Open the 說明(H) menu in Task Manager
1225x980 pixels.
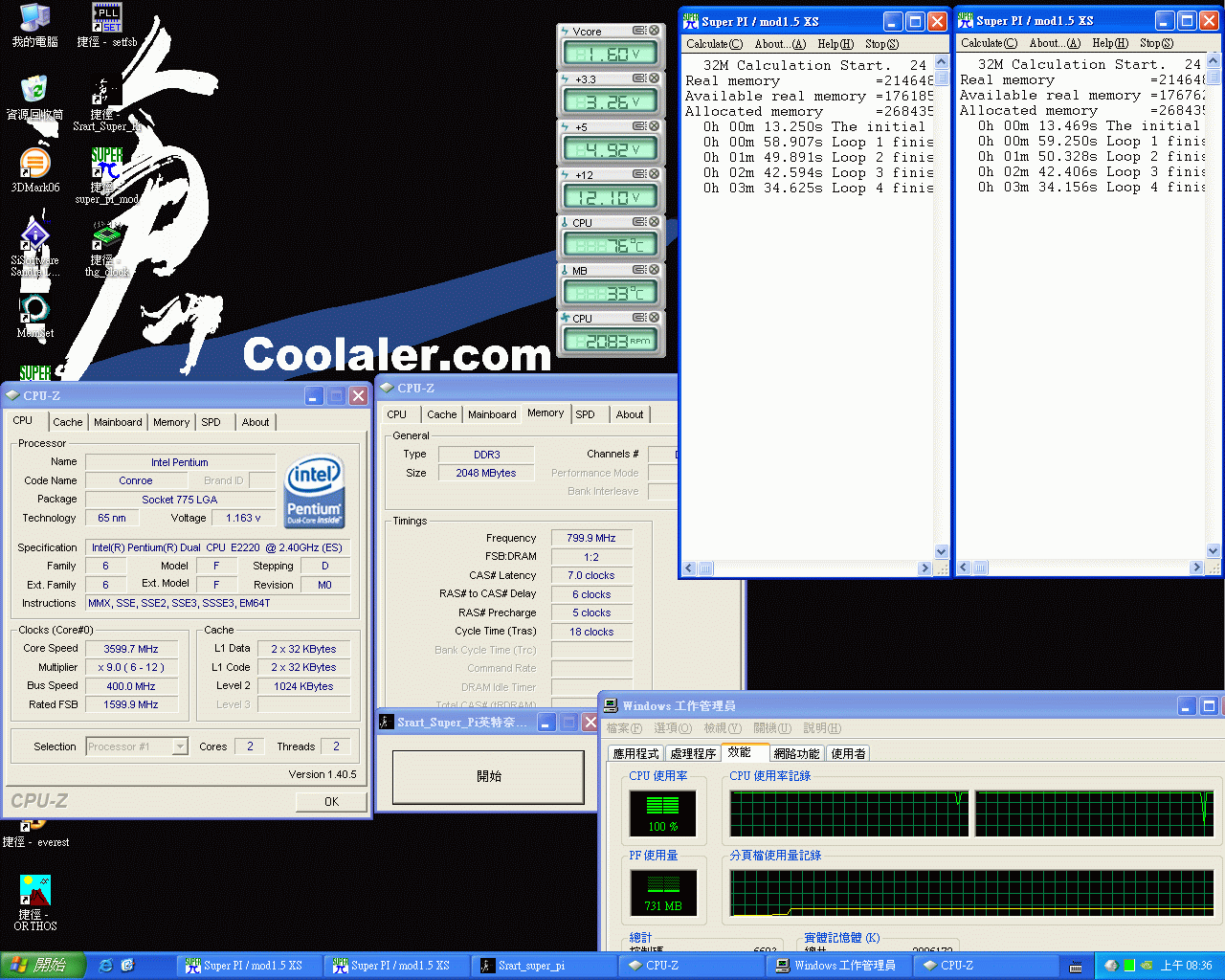click(x=822, y=728)
